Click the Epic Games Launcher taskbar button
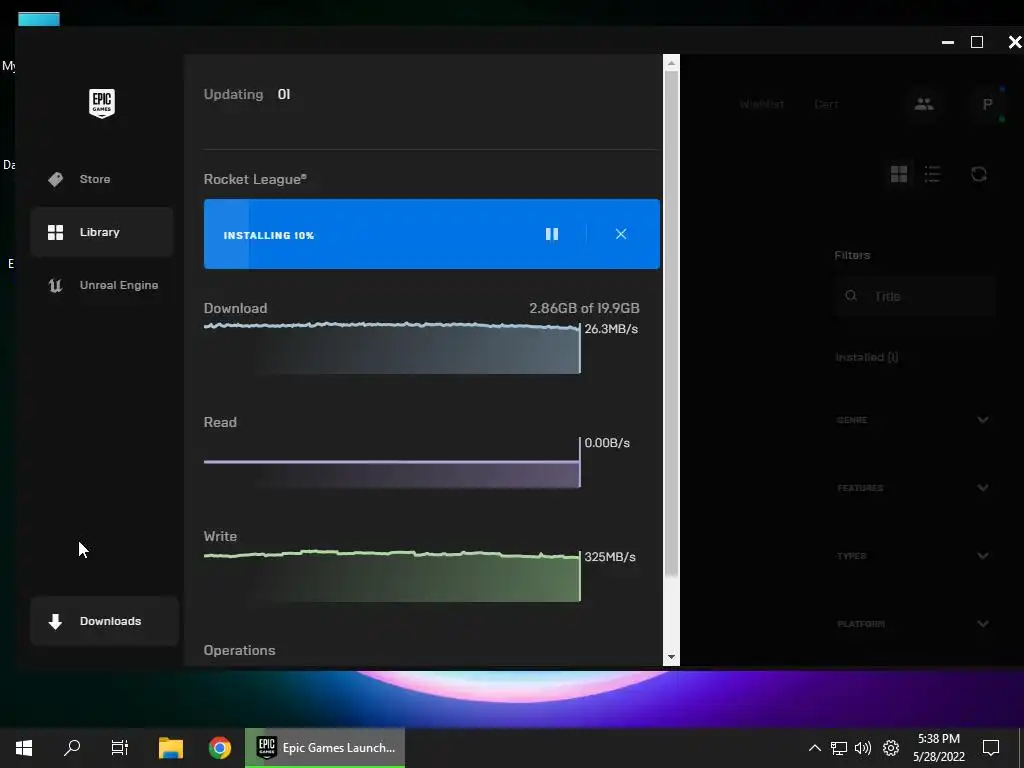Viewport: 1024px width, 768px height. coord(325,748)
